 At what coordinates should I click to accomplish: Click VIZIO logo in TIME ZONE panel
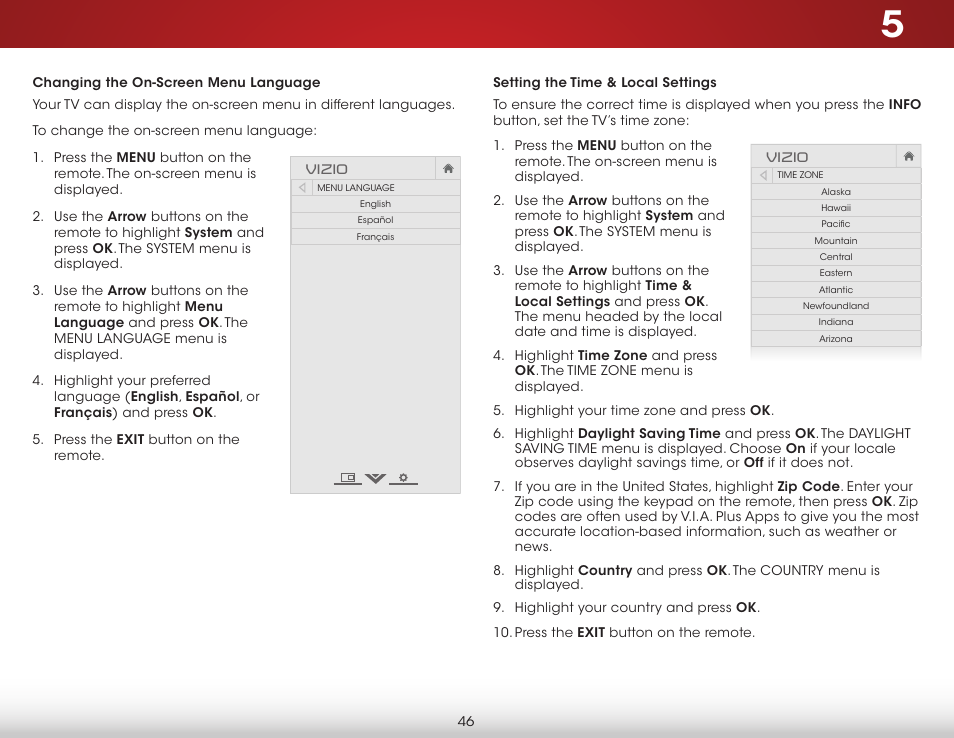[x=787, y=157]
